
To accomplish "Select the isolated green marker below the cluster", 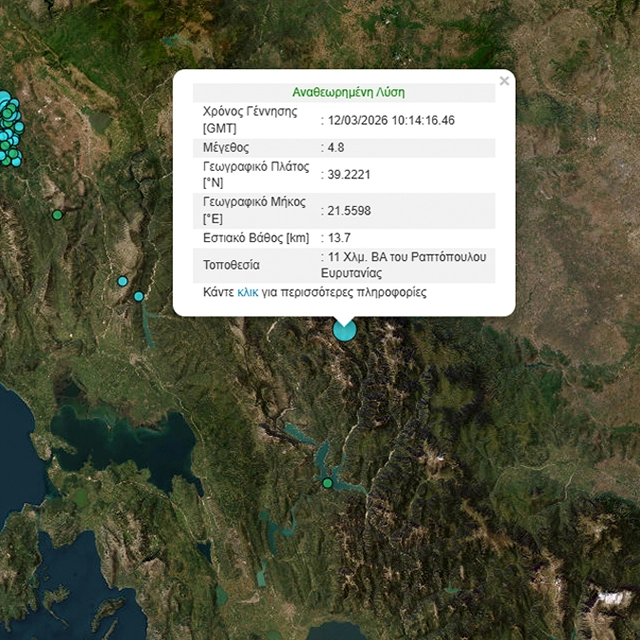I will point(57,215).
